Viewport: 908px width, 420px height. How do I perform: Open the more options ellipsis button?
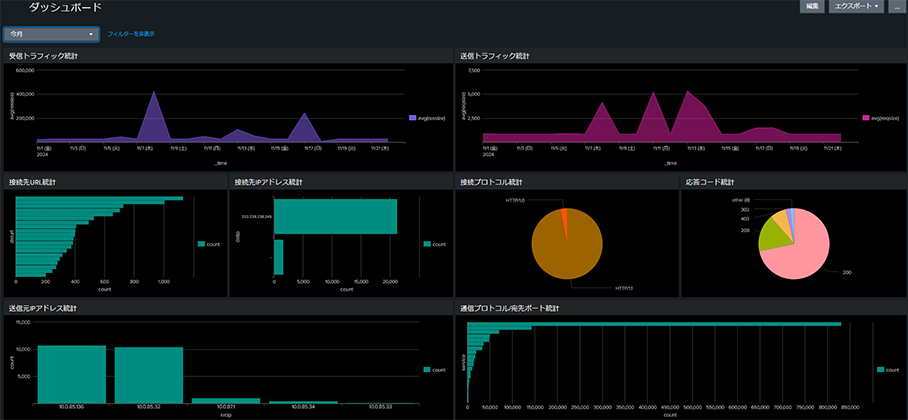click(896, 7)
